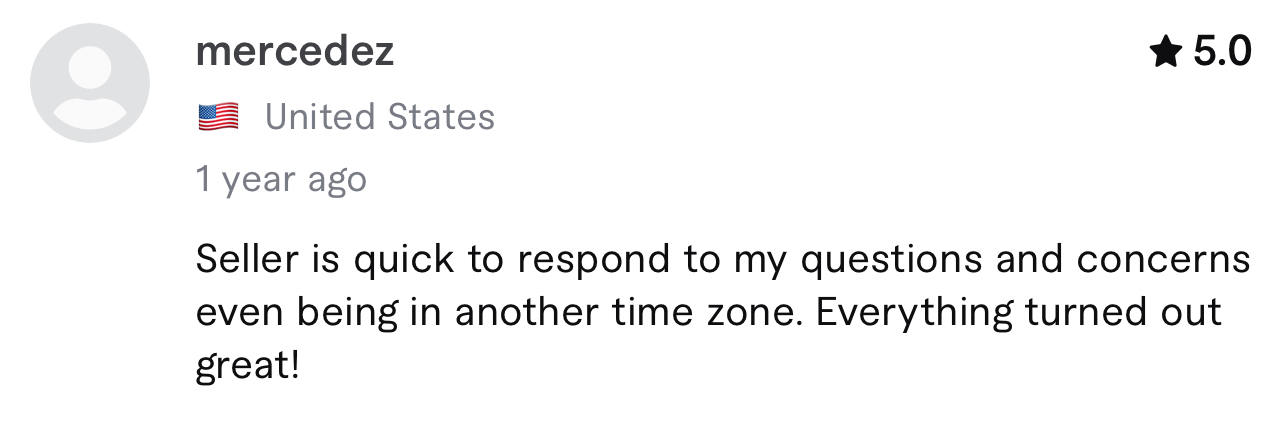Click the 1 year ago timestamp
The width and height of the screenshot is (1284, 431).
click(282, 180)
